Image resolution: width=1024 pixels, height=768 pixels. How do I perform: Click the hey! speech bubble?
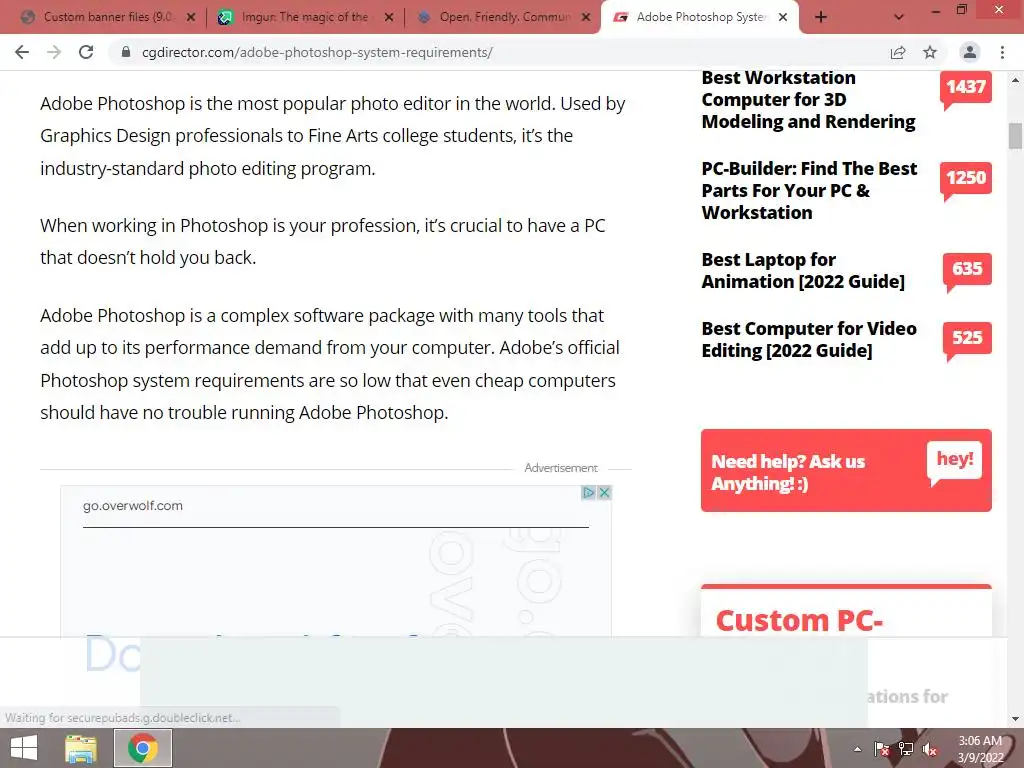[954, 461]
